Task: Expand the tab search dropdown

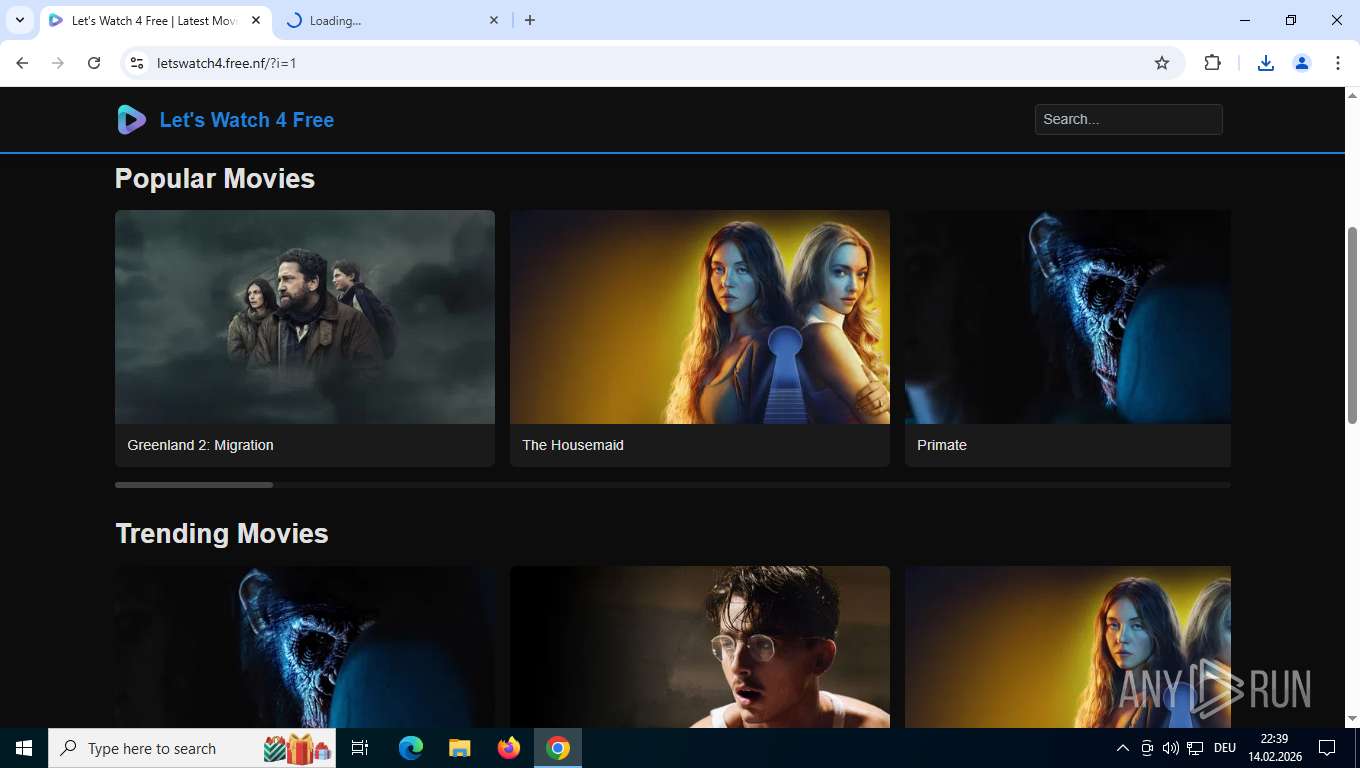Action: [x=19, y=20]
